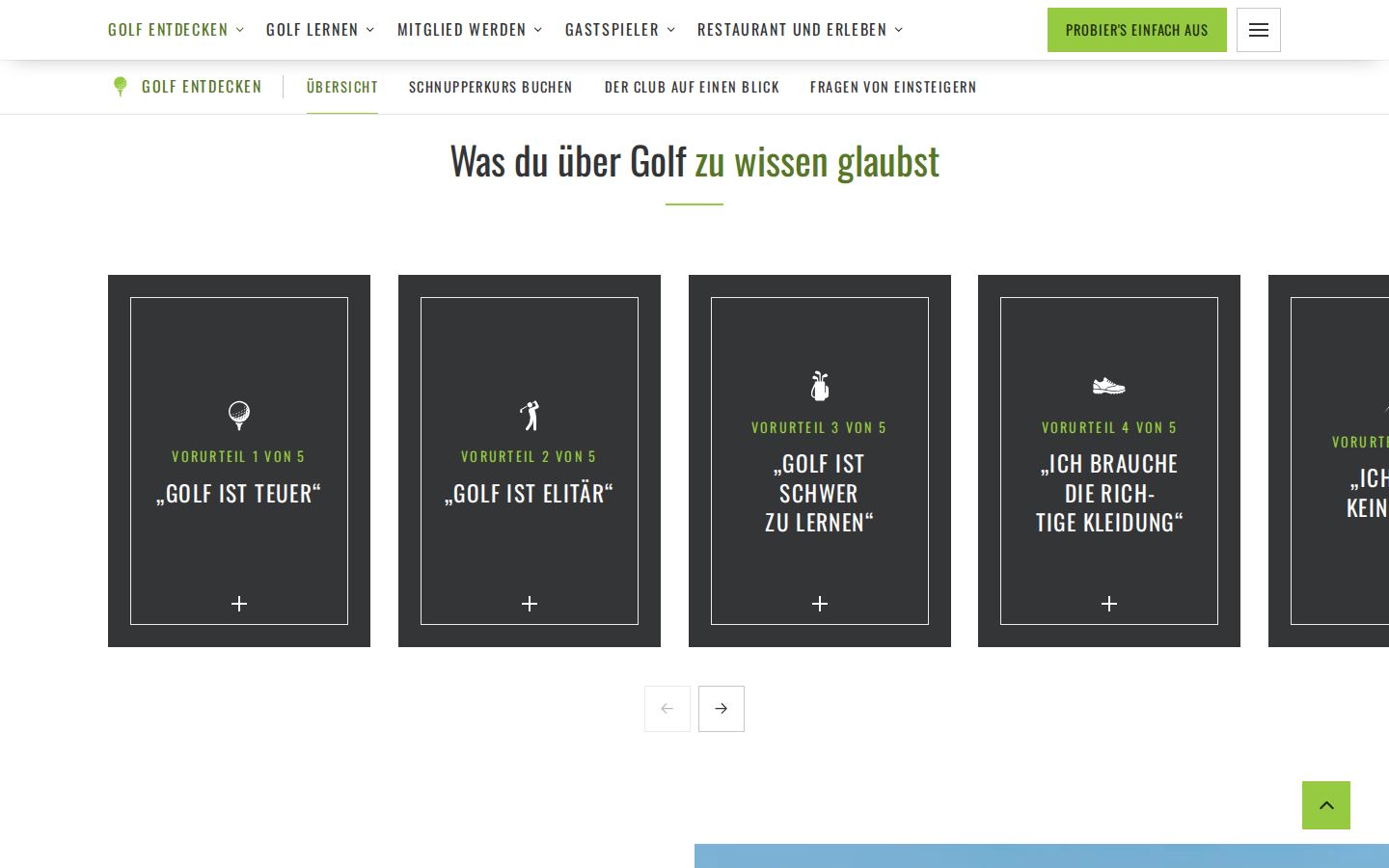This screenshot has height=868, width=1389.
Task: Click the "Golf ist elitär" title text
Action: [529, 493]
